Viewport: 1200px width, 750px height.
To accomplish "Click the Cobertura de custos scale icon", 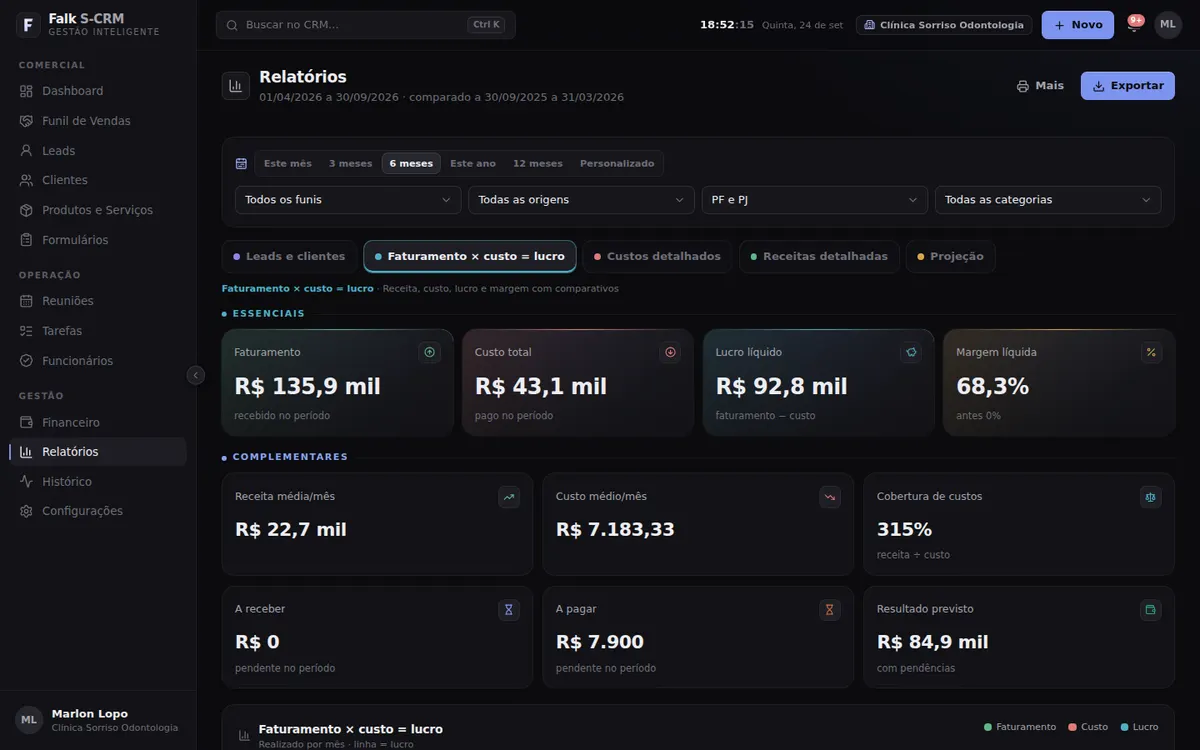I will pos(1150,497).
